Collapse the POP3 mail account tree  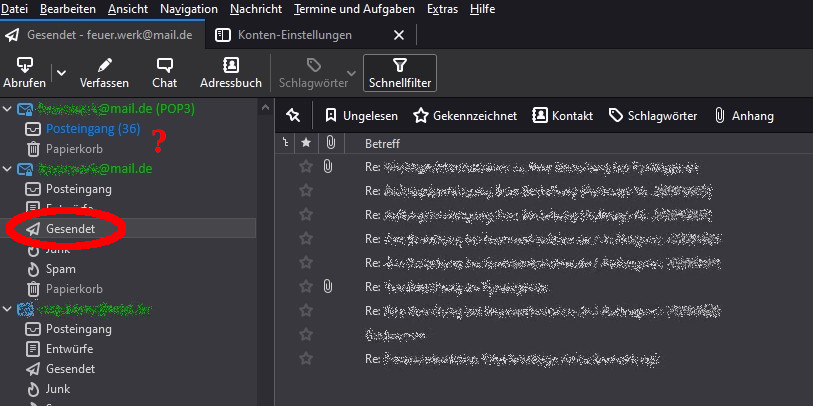click(x=9, y=108)
